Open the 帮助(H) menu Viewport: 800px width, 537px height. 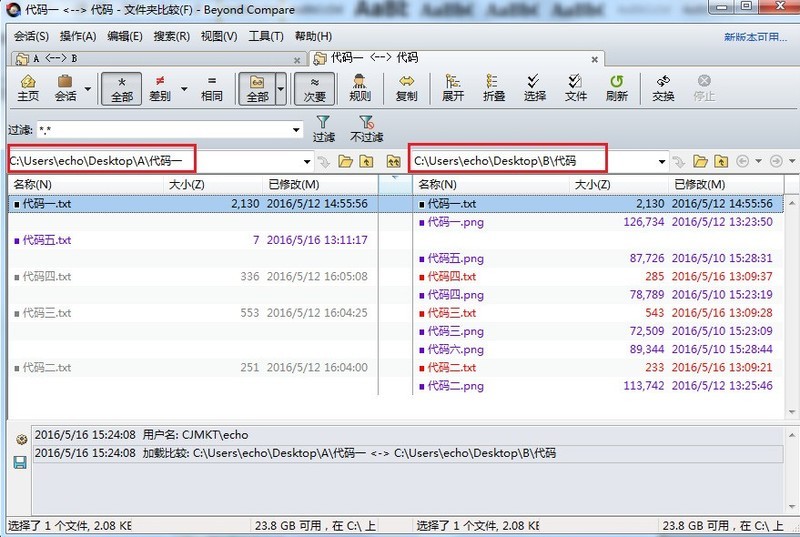(313, 36)
